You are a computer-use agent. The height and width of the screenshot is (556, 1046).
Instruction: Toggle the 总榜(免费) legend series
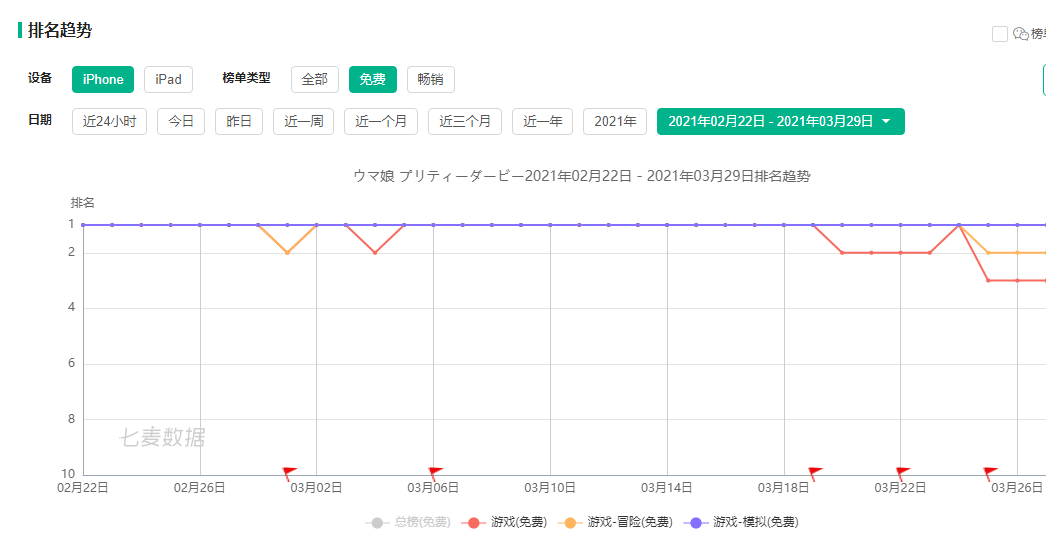click(408, 523)
